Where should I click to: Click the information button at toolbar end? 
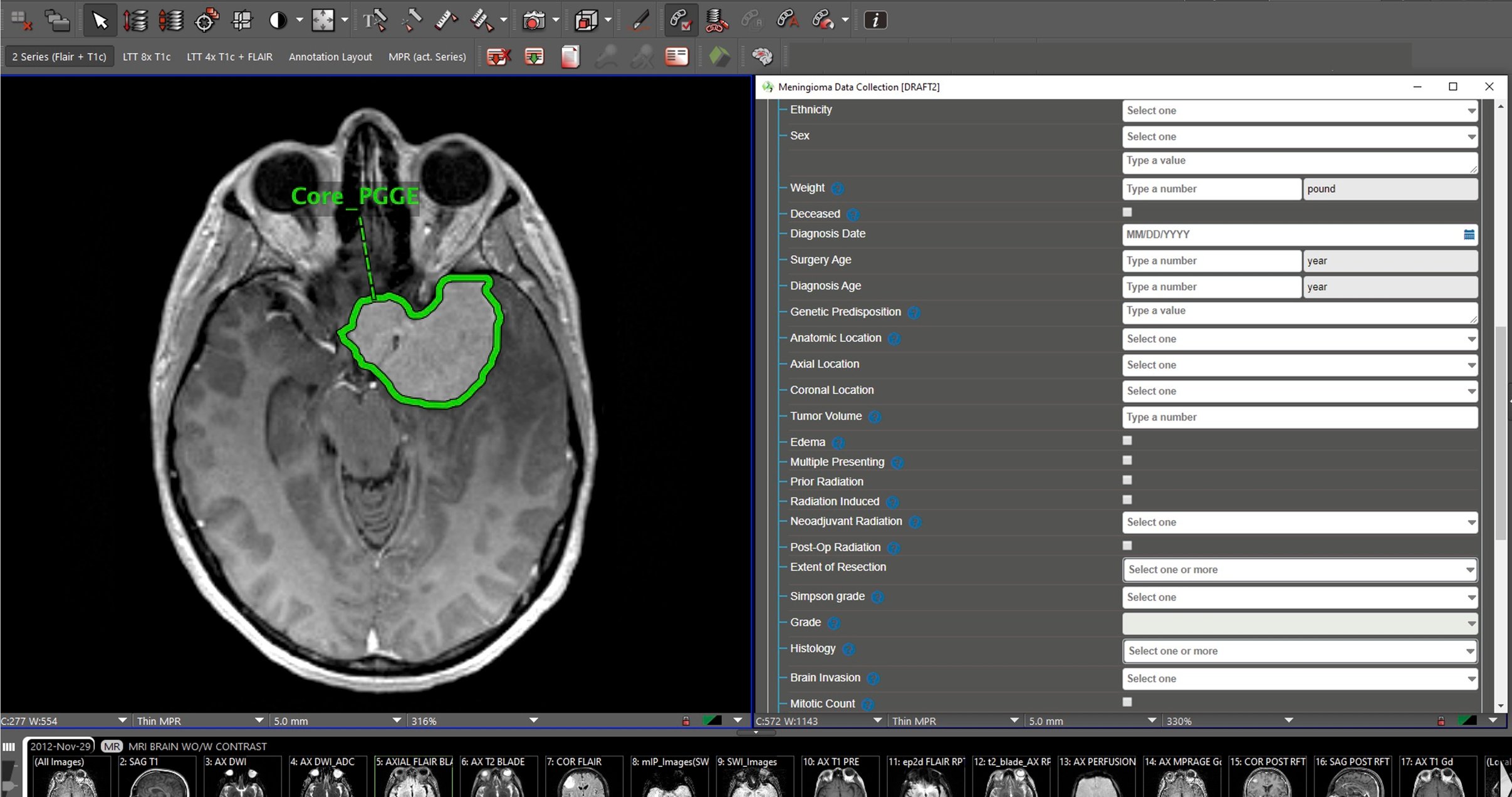[x=875, y=19]
